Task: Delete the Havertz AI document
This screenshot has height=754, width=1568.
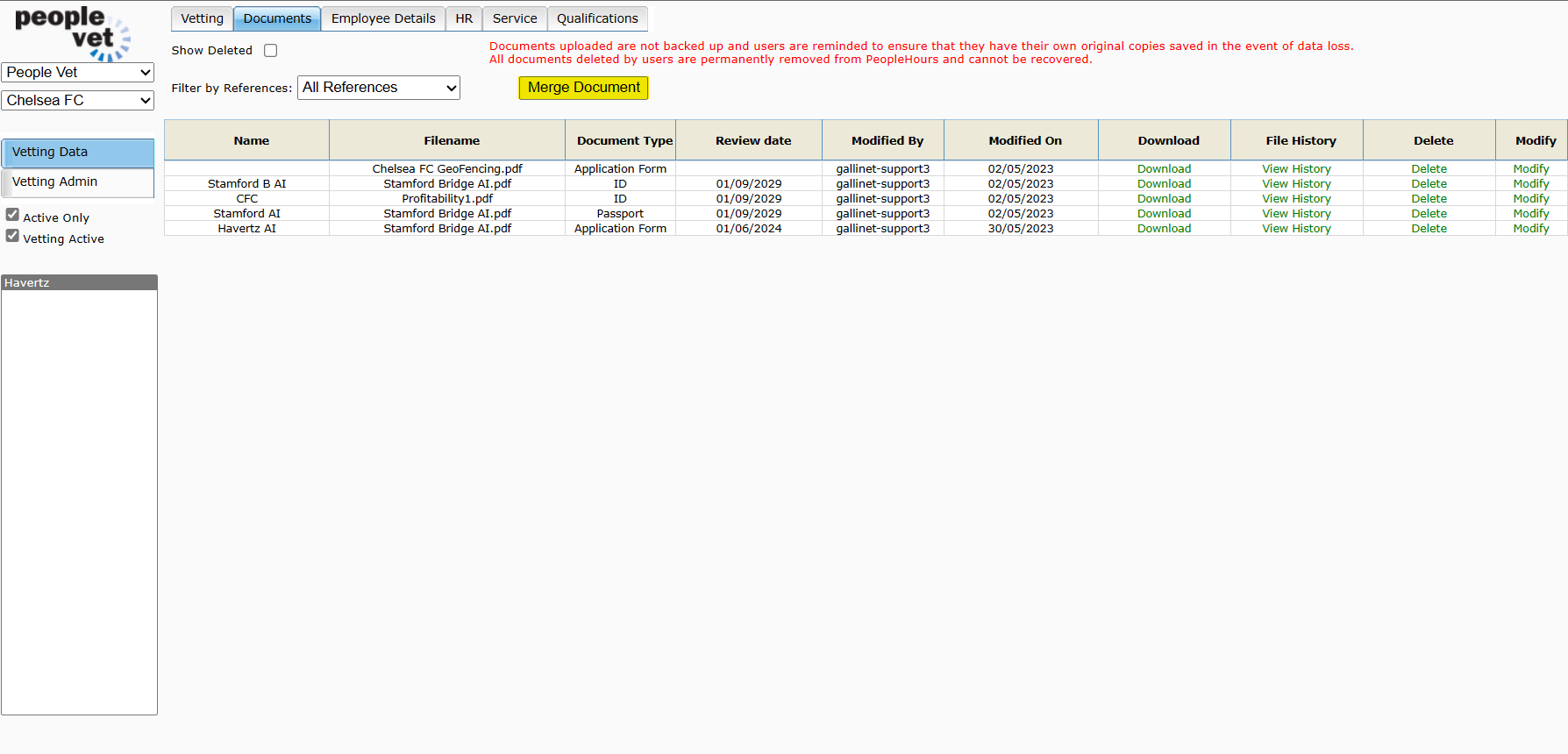Action: click(1429, 229)
